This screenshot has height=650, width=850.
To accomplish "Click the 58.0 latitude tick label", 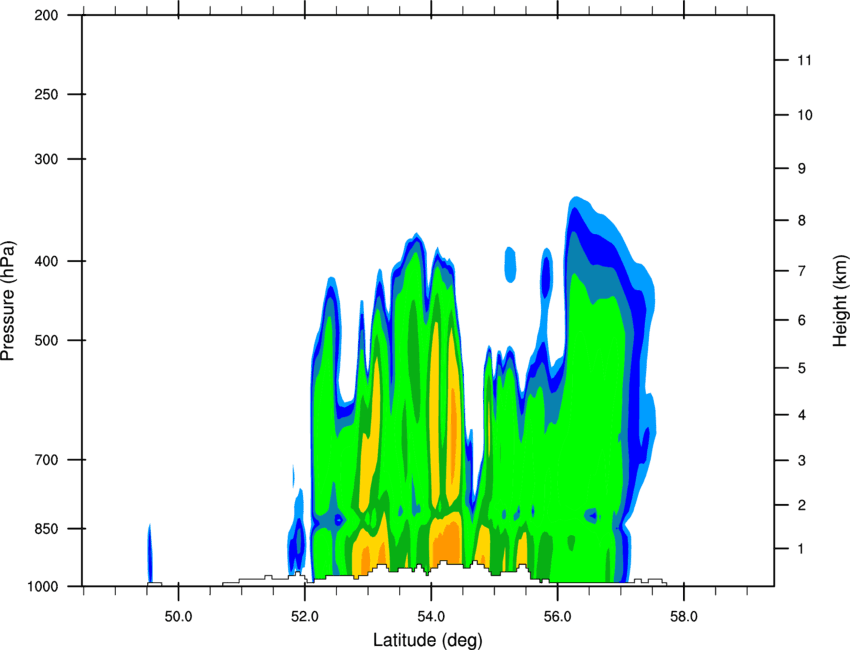I will click(684, 617).
